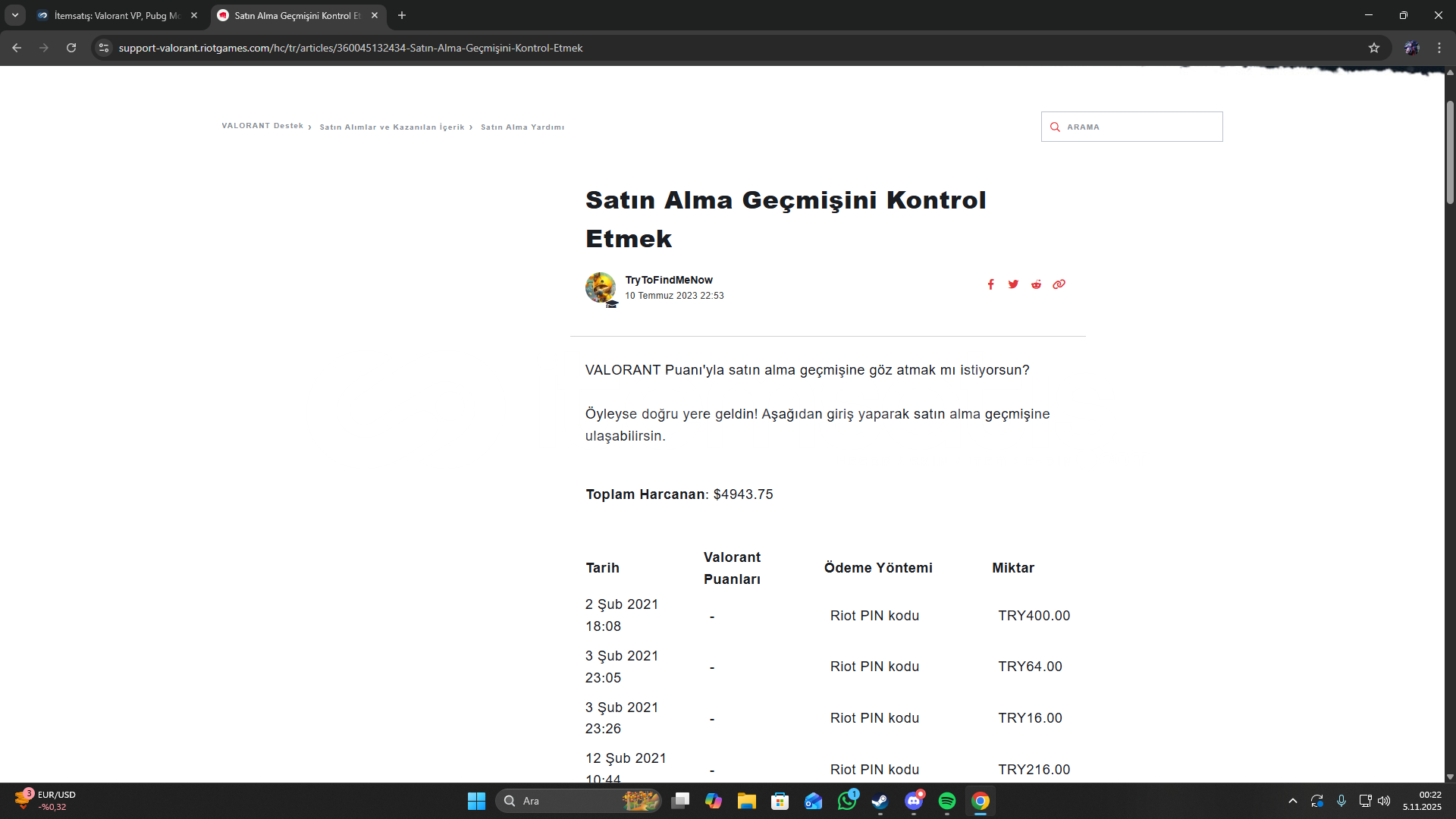Open Satın Alma Yardımı breadcrumb link
Viewport: 1456px width, 819px height.
(522, 127)
